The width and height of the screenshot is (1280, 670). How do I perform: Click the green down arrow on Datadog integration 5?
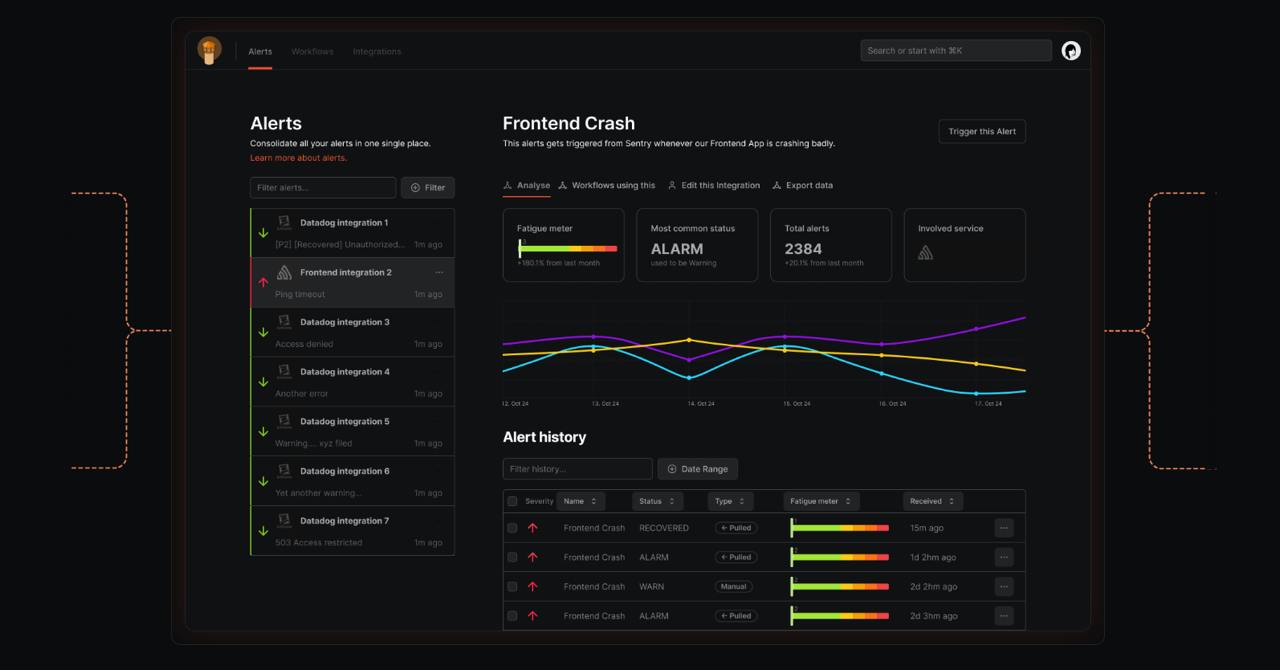[263, 432]
